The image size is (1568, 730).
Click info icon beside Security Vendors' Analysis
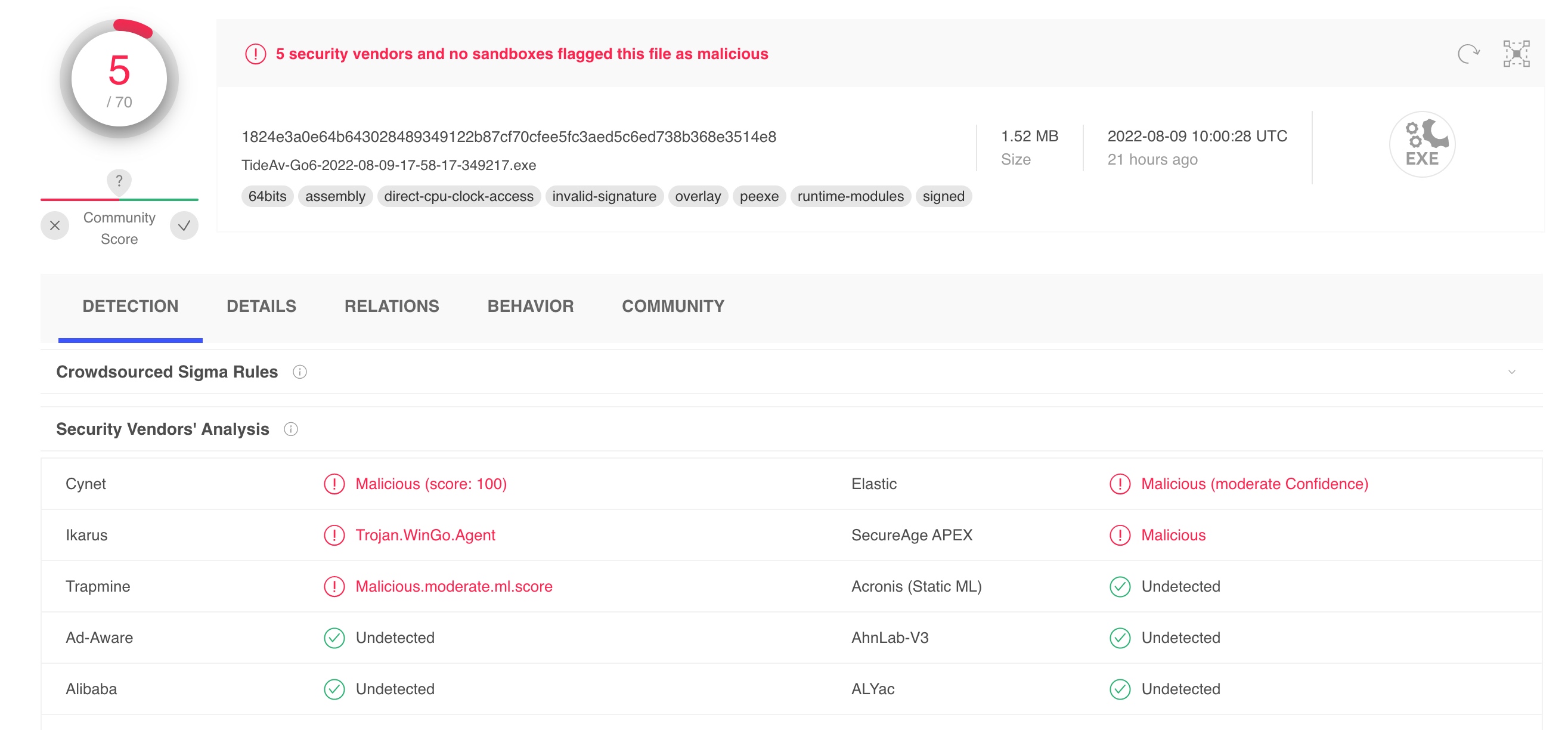(x=291, y=429)
